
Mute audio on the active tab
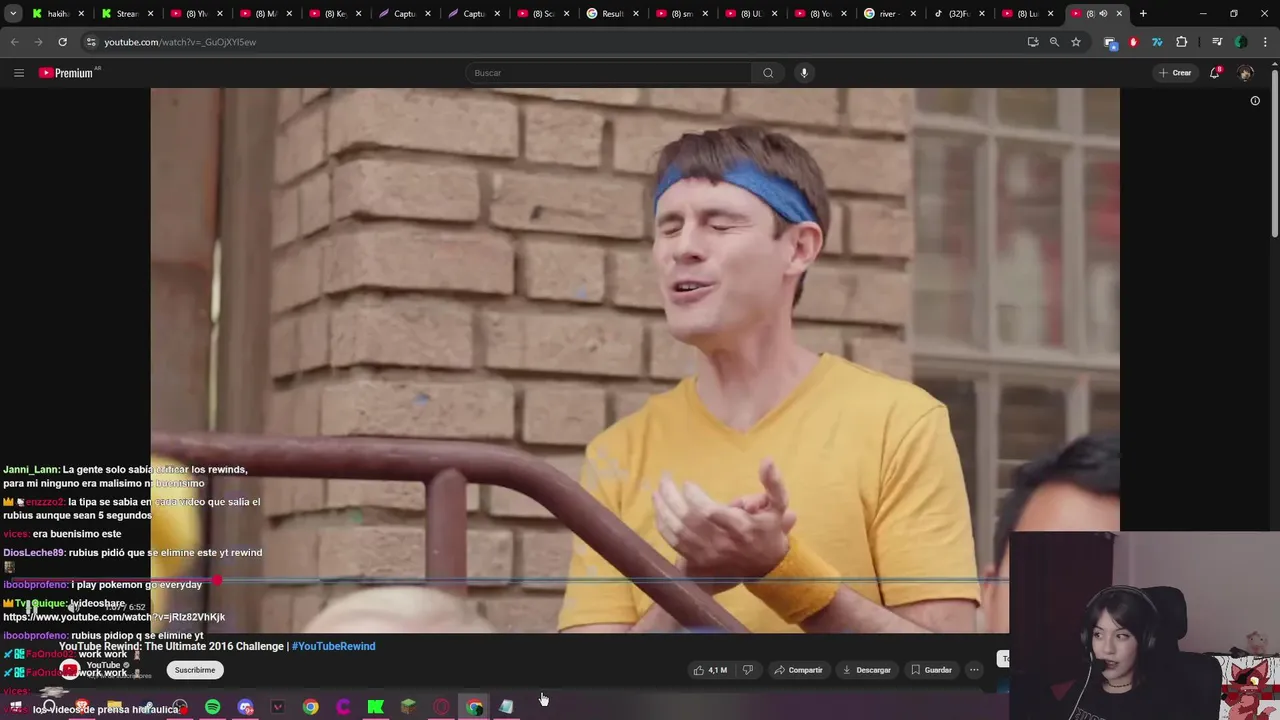tap(1103, 14)
